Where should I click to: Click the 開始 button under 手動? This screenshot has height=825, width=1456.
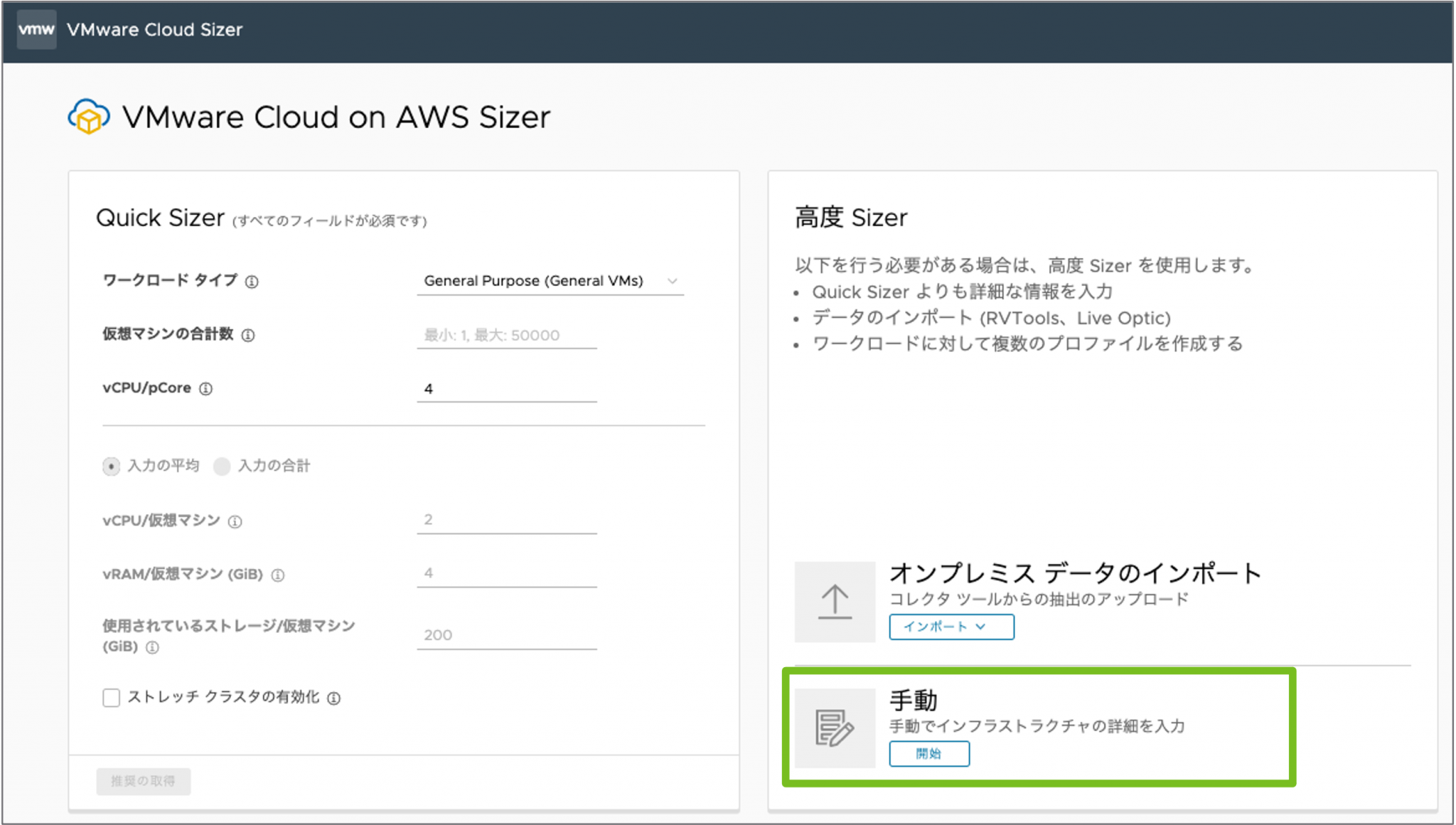tap(929, 754)
